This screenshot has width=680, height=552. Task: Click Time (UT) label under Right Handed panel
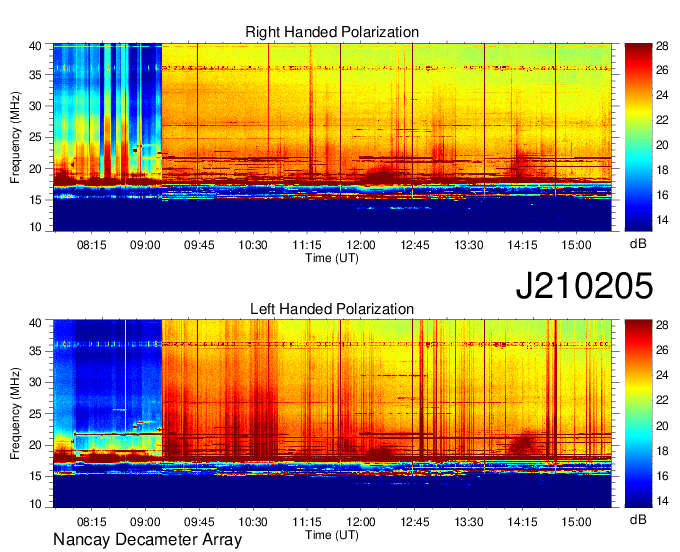tap(332, 258)
